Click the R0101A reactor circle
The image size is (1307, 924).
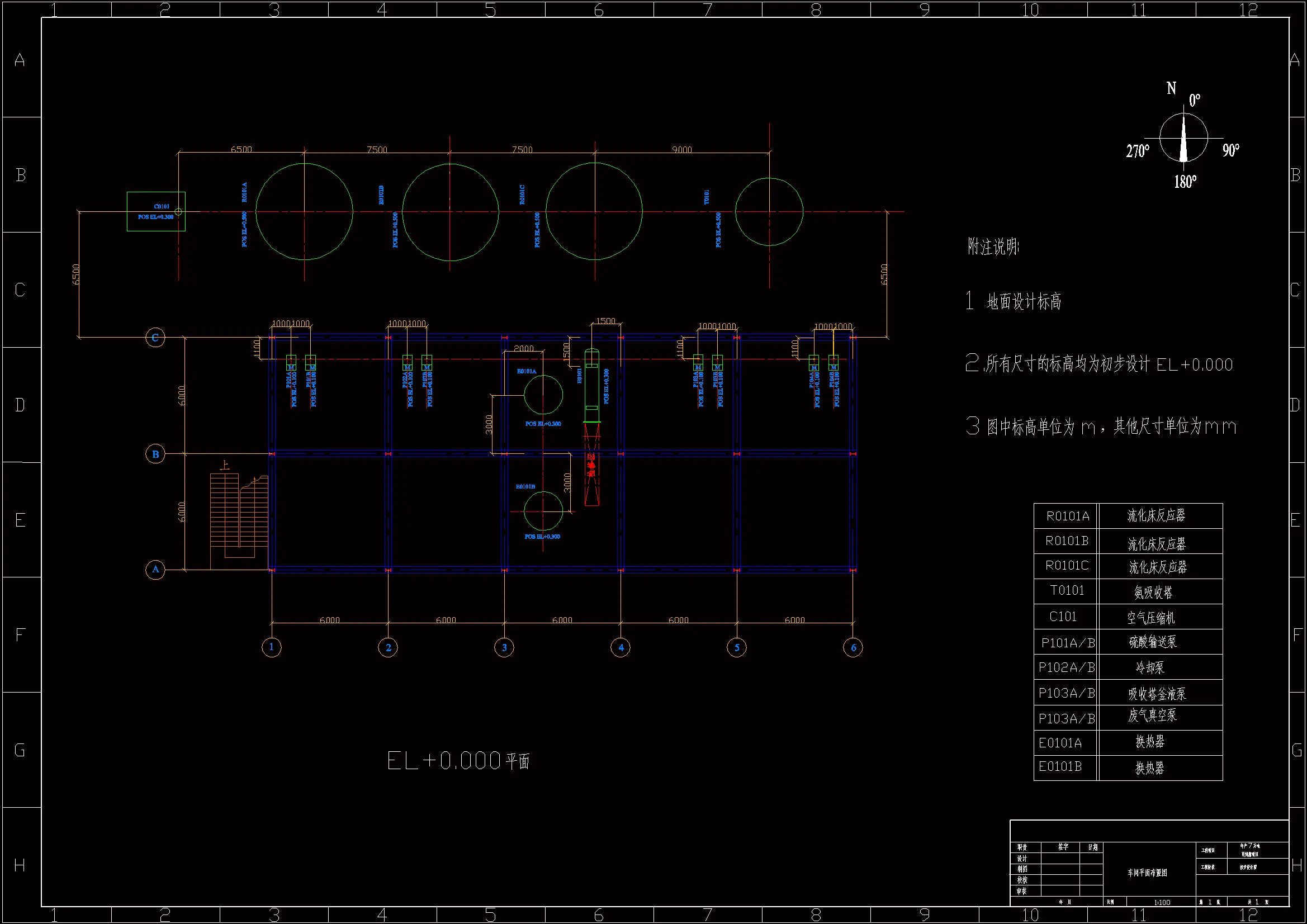click(x=304, y=211)
